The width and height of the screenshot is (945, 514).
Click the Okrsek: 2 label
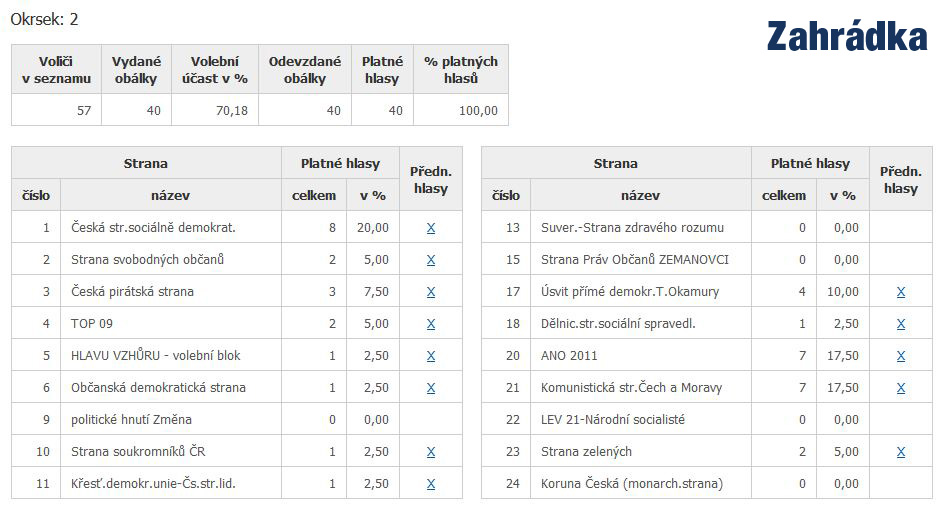[45, 19]
